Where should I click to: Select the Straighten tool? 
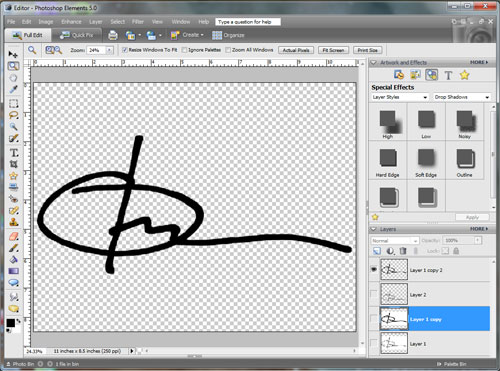click(13, 187)
